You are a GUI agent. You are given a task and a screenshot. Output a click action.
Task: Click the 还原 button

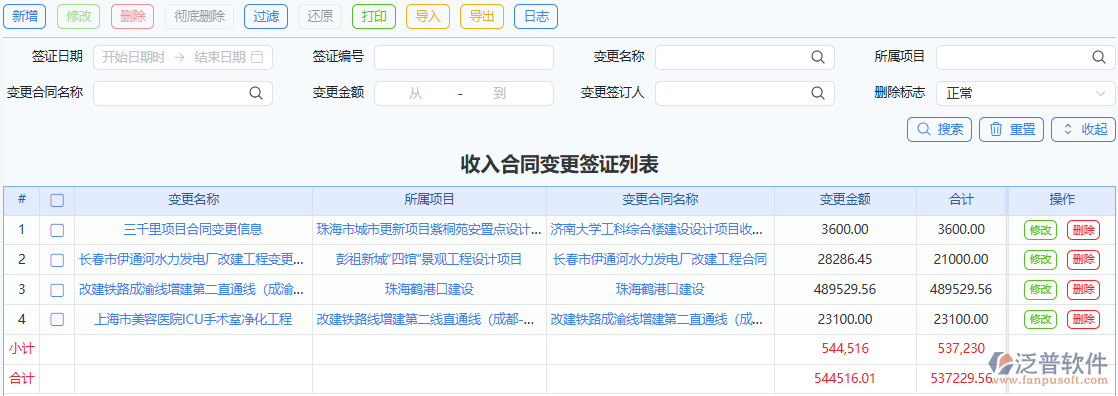pyautogui.click(x=319, y=16)
